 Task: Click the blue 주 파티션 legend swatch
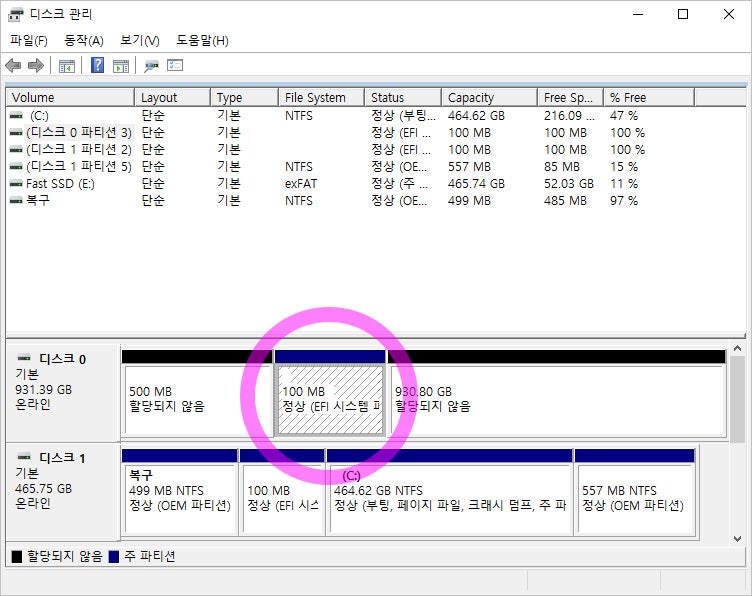[114, 556]
